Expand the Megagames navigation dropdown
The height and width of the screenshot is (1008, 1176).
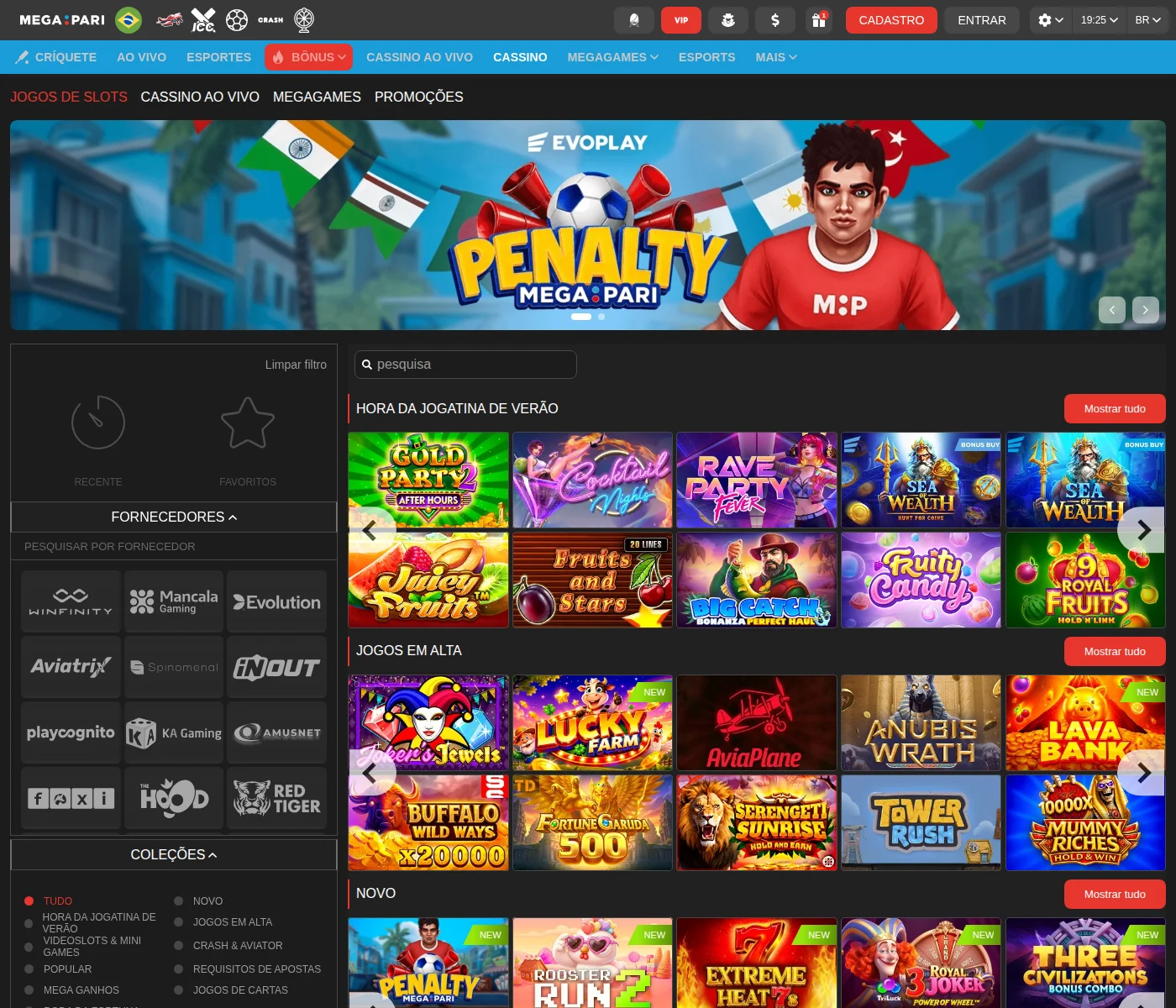(x=612, y=57)
